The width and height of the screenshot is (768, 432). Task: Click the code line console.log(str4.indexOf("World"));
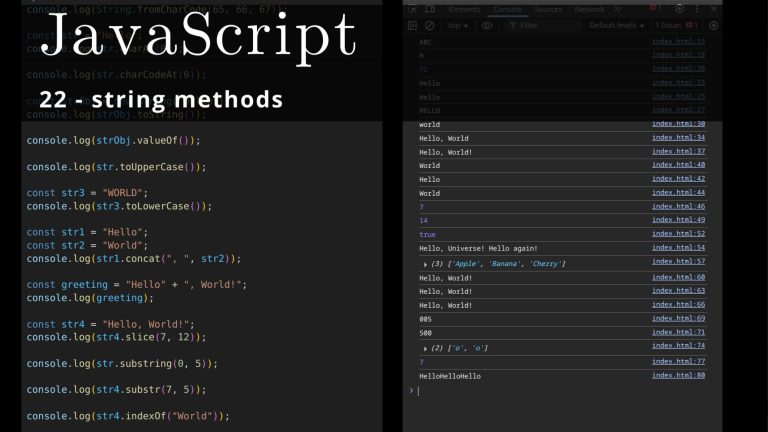tap(128, 416)
